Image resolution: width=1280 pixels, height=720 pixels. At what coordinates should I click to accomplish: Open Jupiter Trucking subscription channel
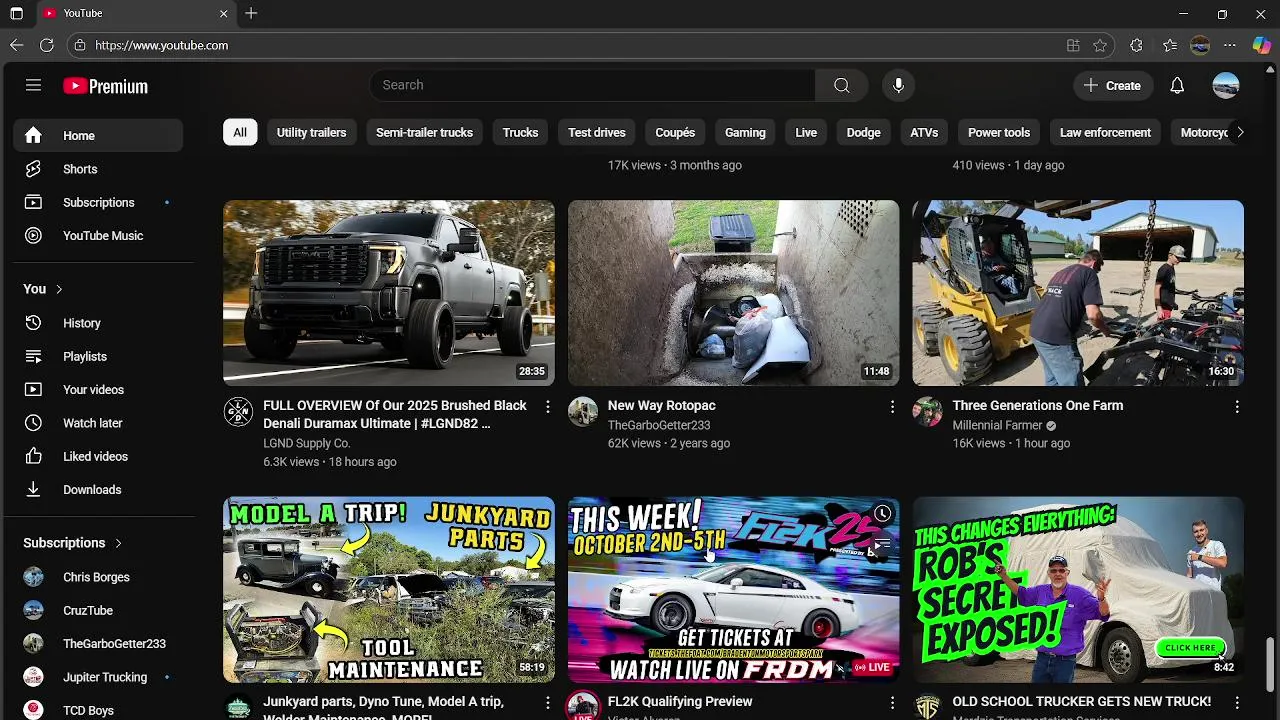98,677
